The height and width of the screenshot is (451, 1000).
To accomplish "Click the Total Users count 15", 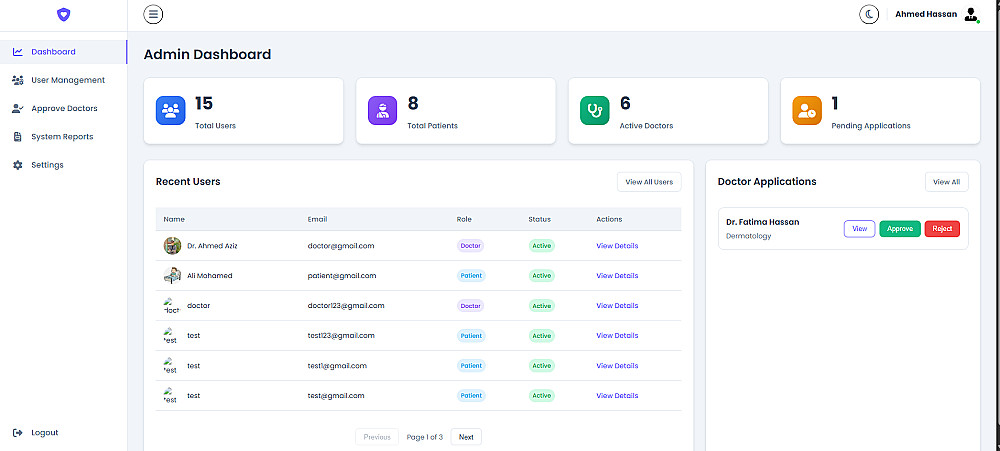I will point(204,103).
